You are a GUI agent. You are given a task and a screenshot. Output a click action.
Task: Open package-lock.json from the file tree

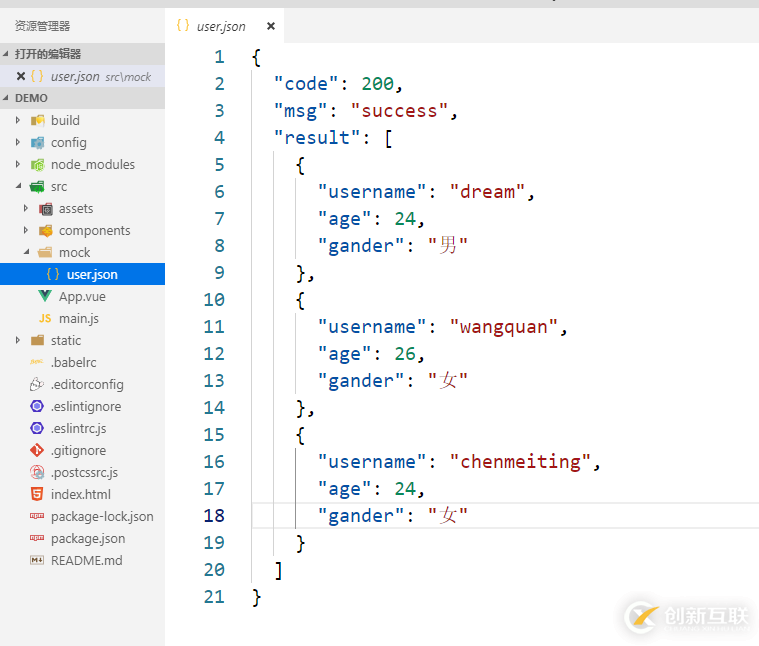[x=102, y=516]
